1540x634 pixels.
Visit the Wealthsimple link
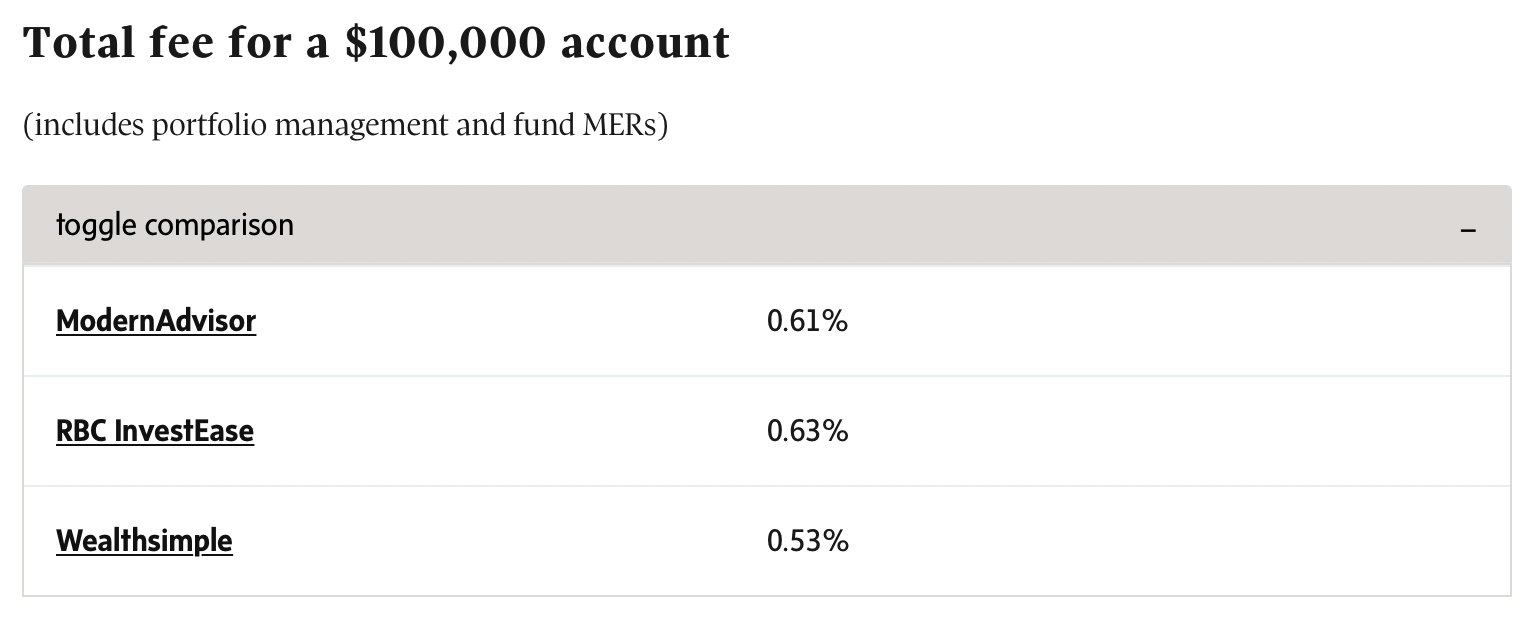coord(144,541)
